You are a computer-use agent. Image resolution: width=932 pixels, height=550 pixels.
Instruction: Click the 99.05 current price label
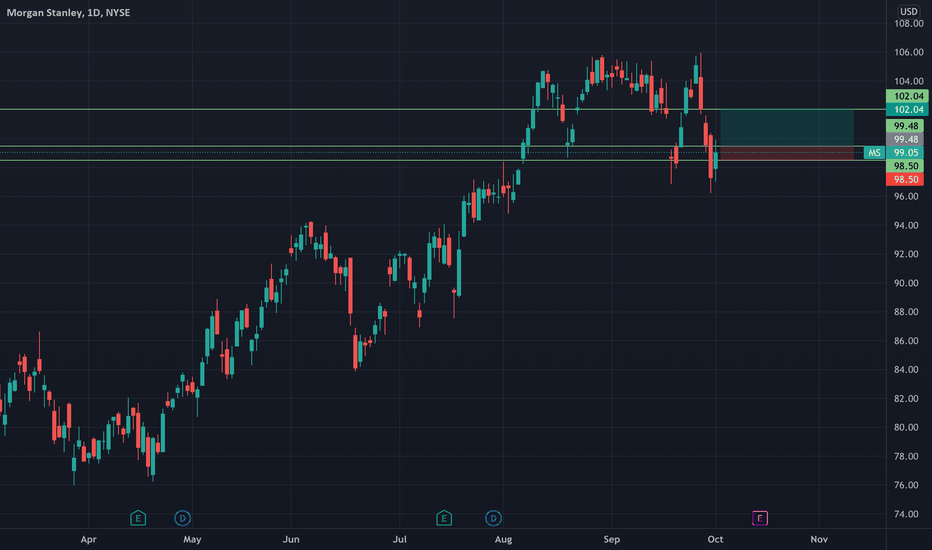[x=905, y=153]
